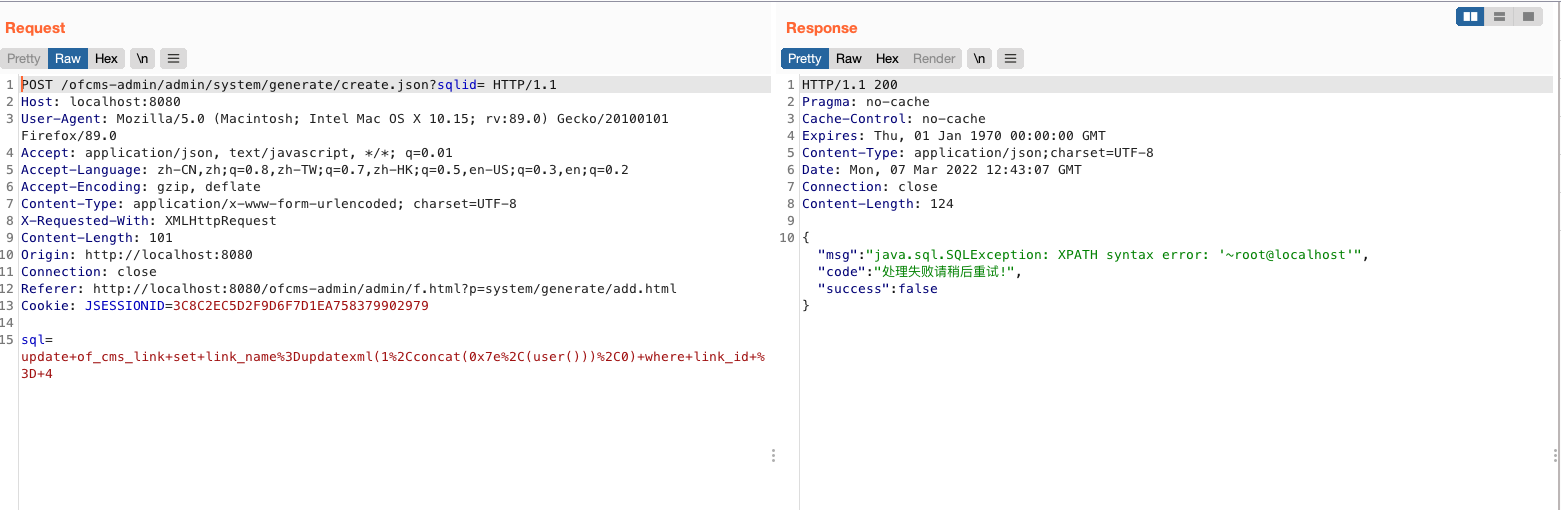Open the Response options hamburger menu
This screenshot has height=510, width=1561.
(x=1010, y=59)
